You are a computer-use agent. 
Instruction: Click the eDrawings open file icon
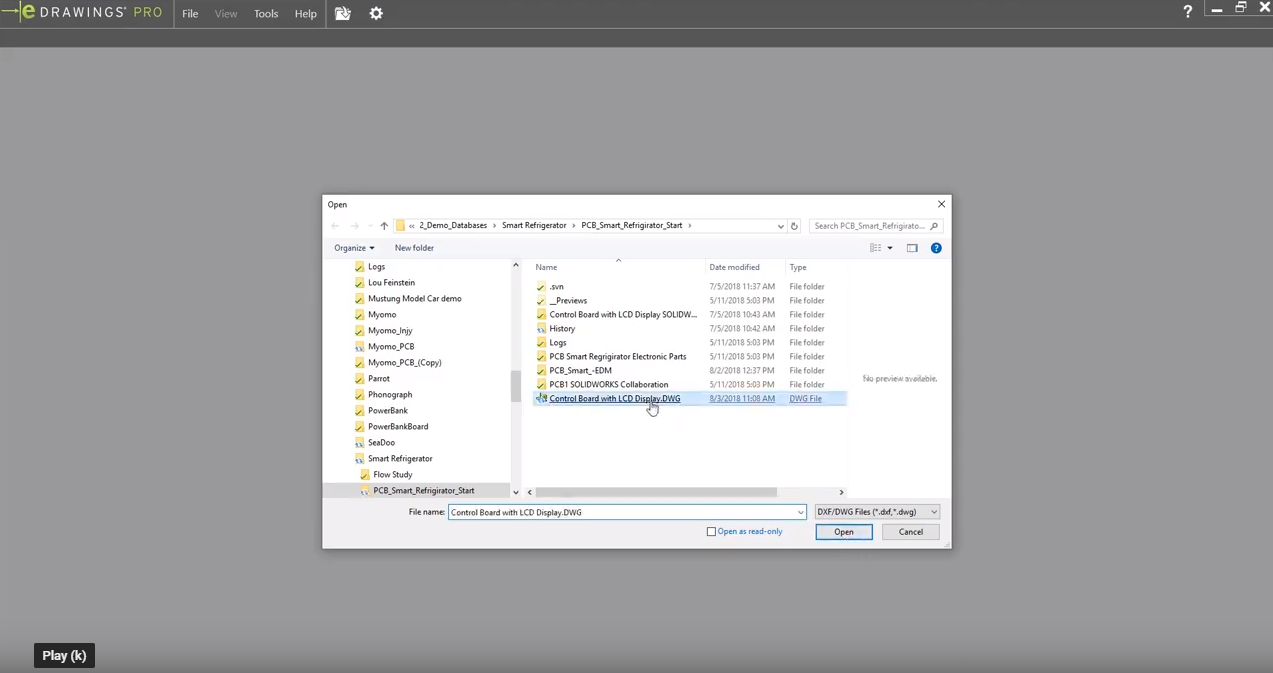click(343, 14)
